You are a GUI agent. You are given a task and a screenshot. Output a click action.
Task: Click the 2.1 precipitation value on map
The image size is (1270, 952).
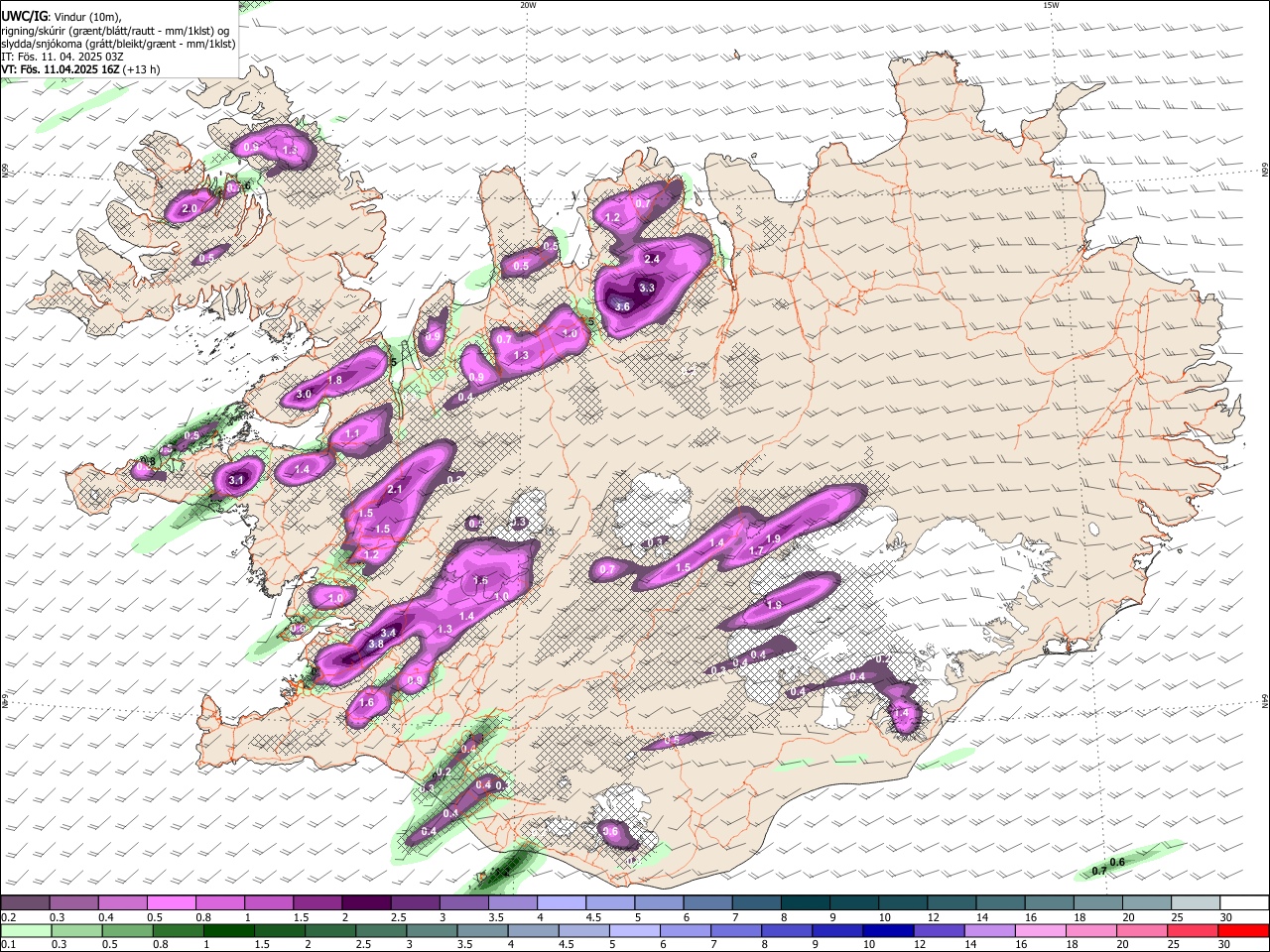point(395,490)
